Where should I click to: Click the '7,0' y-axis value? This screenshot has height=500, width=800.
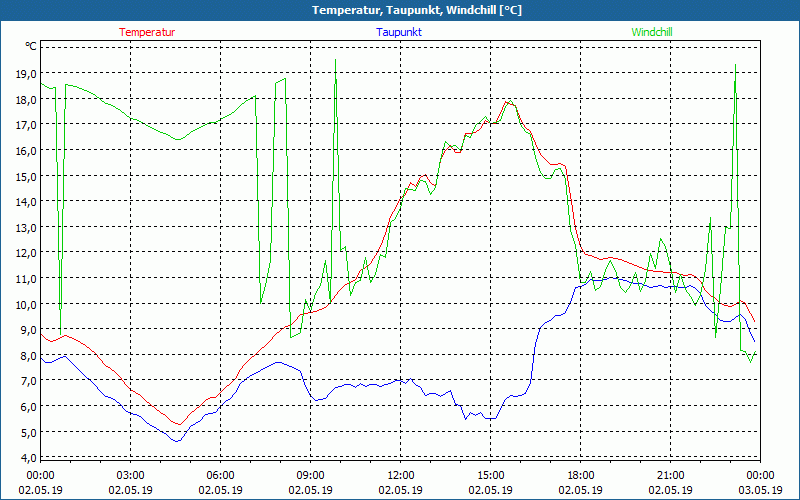point(29,381)
